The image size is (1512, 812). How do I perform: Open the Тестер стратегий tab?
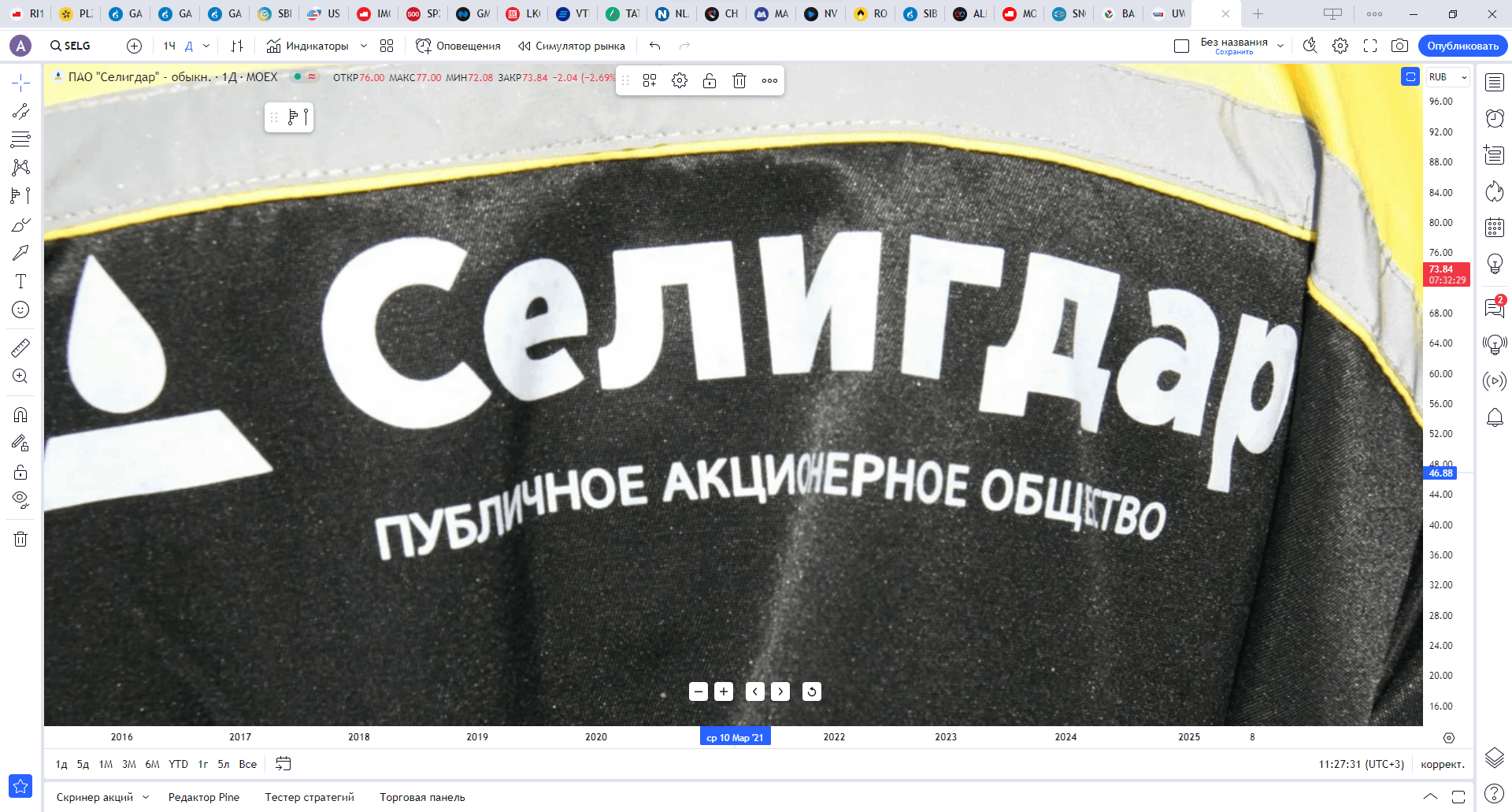(x=309, y=797)
